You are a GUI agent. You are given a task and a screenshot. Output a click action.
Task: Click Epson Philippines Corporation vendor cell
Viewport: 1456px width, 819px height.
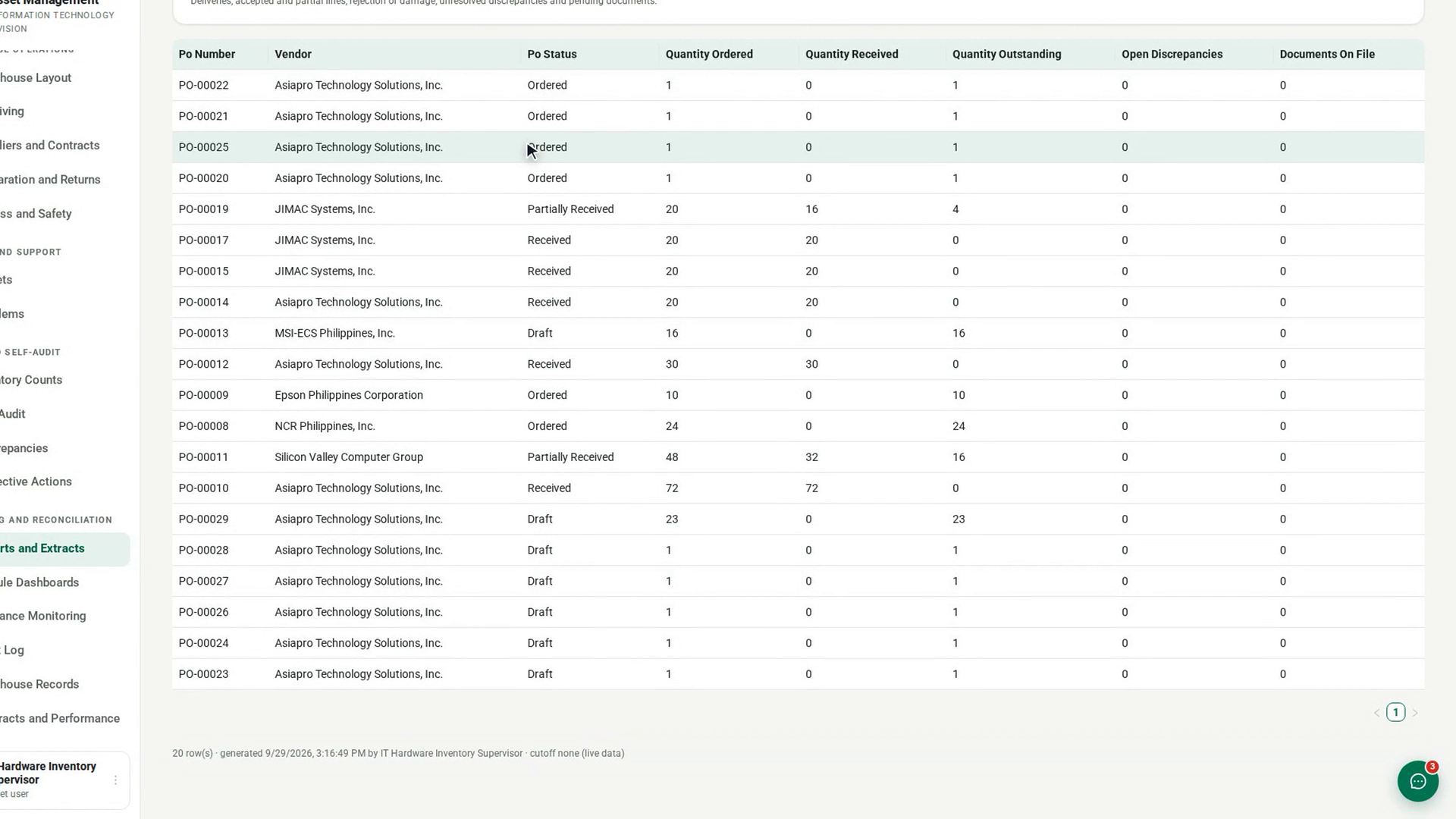click(349, 396)
